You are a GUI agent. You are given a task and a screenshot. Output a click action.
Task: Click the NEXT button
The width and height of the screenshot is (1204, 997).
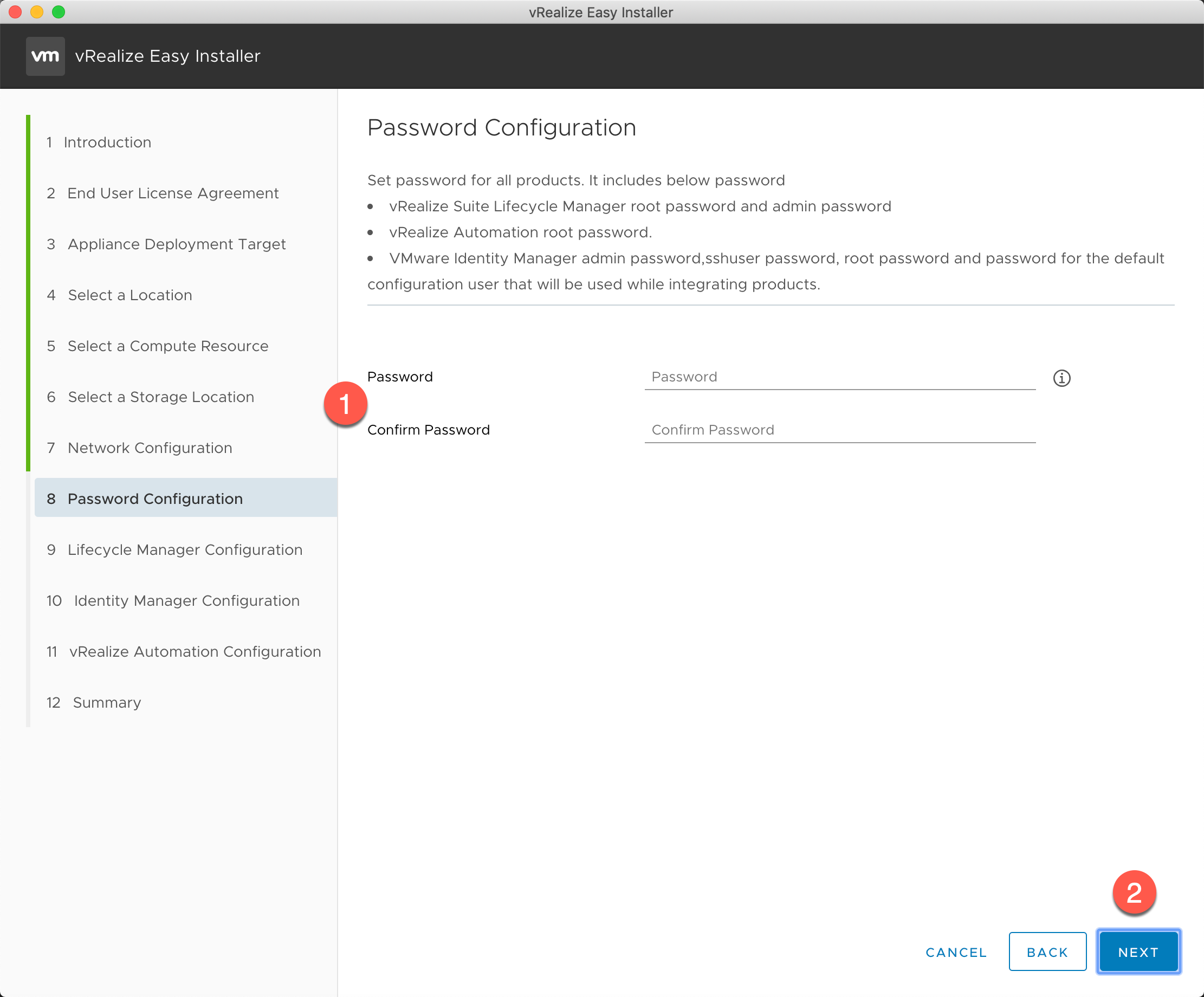1138,951
